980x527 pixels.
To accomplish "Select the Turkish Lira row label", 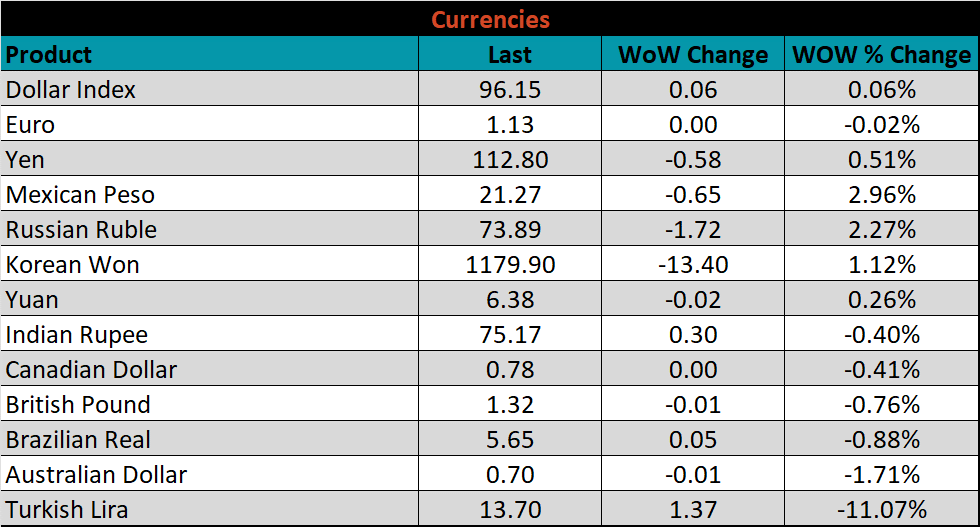I will (x=67, y=510).
